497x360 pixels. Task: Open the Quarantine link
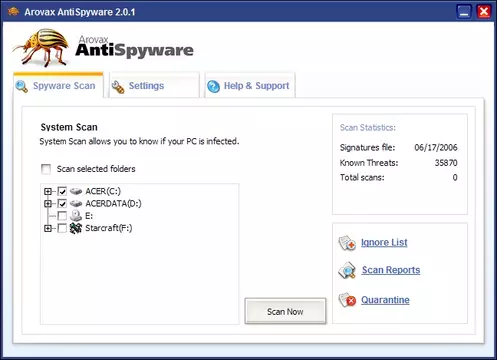(x=385, y=300)
